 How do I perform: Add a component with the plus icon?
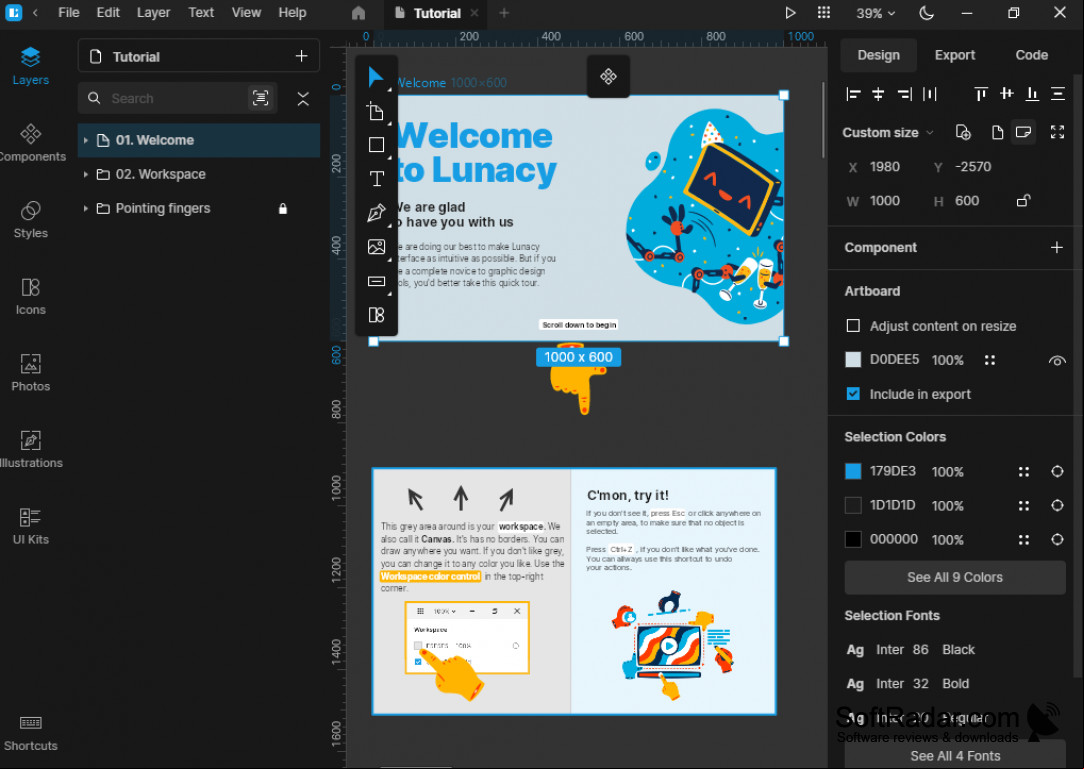1056,248
